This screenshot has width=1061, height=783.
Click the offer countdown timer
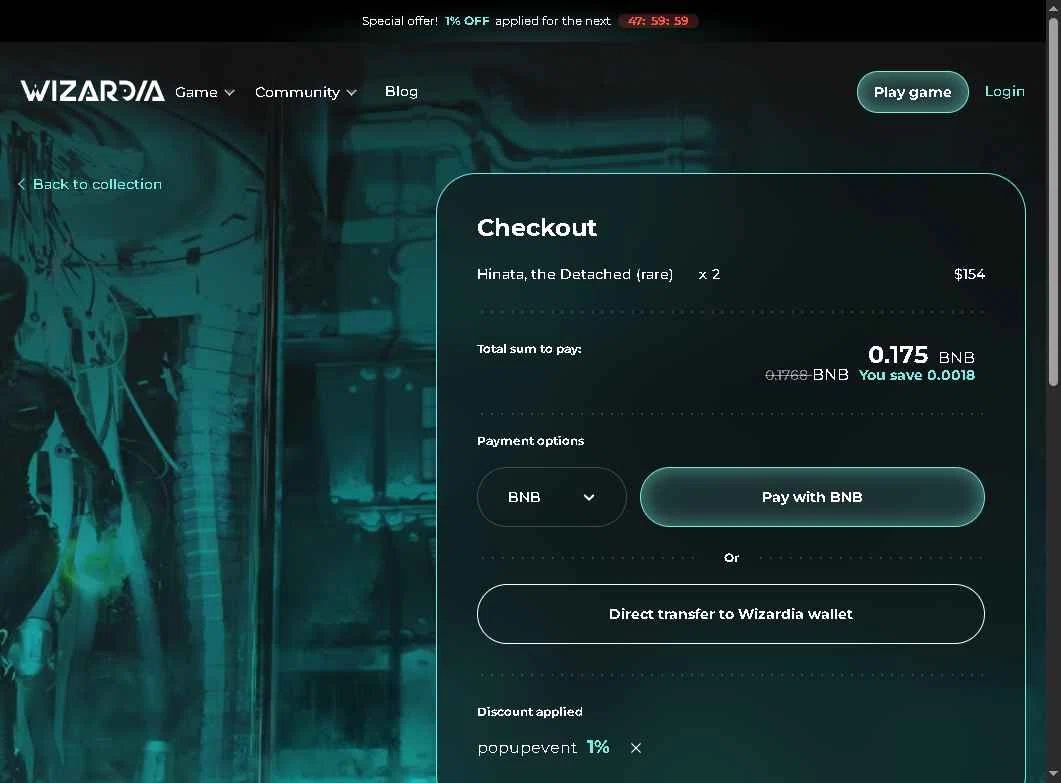click(658, 21)
